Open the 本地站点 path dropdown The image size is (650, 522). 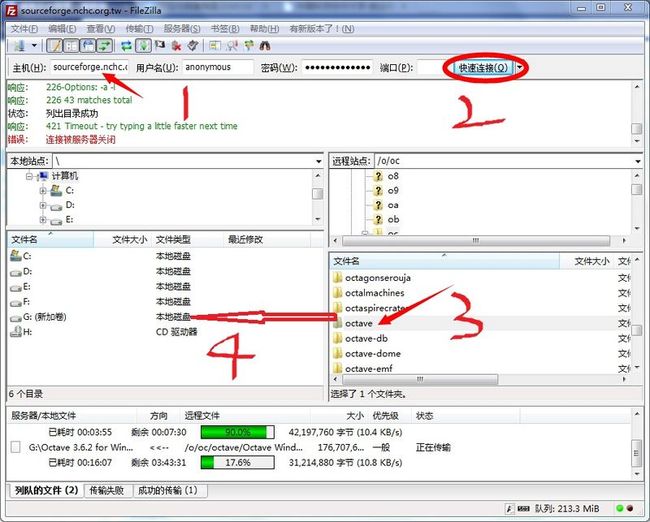(318, 161)
